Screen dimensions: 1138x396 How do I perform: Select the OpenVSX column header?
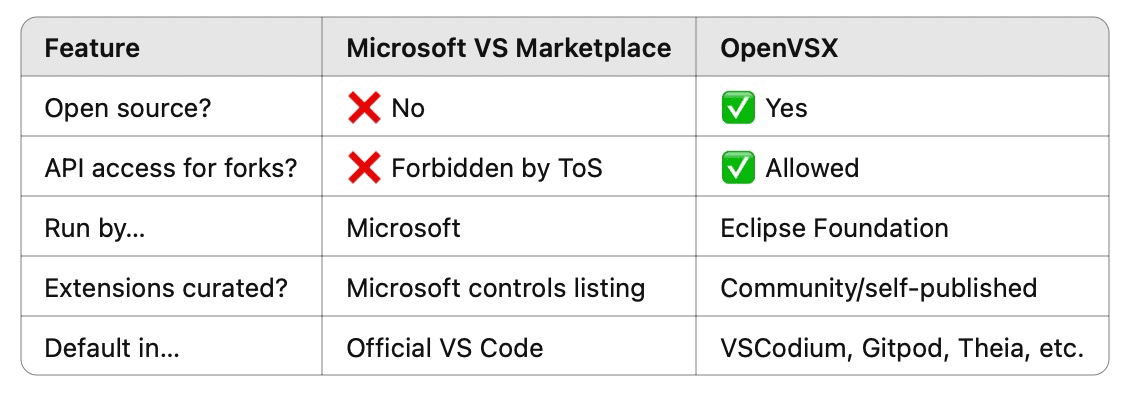tap(779, 48)
